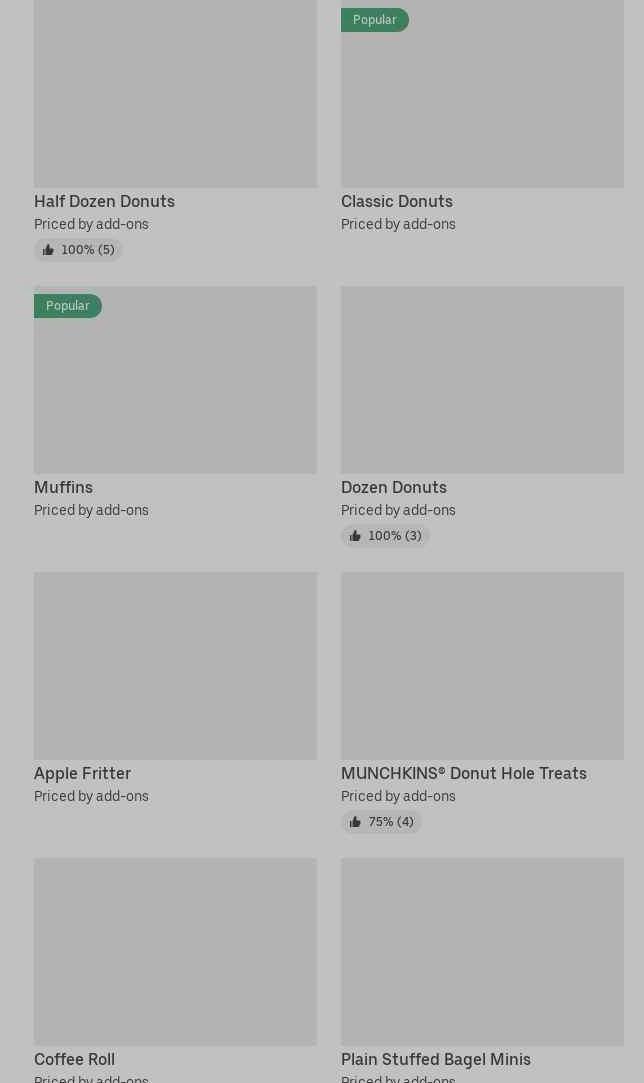Select the Coffee Roll photo
The width and height of the screenshot is (644, 1083).
click(x=175, y=952)
